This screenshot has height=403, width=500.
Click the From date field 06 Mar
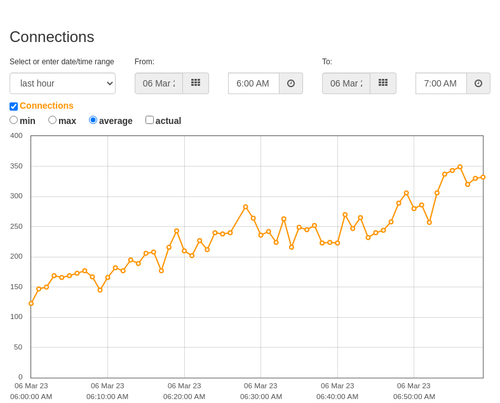(x=159, y=83)
